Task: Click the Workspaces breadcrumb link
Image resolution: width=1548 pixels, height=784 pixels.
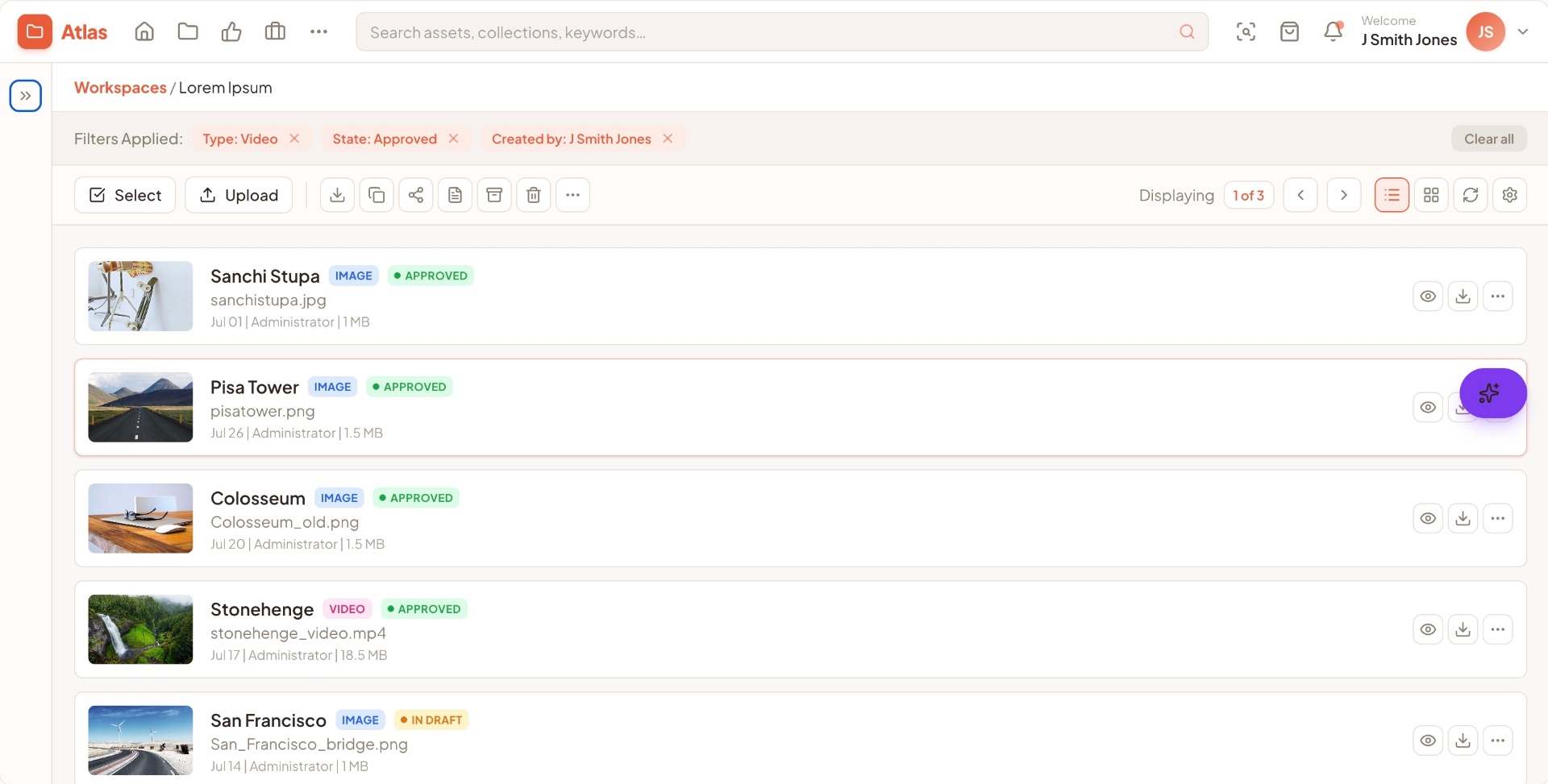Action: click(x=120, y=88)
